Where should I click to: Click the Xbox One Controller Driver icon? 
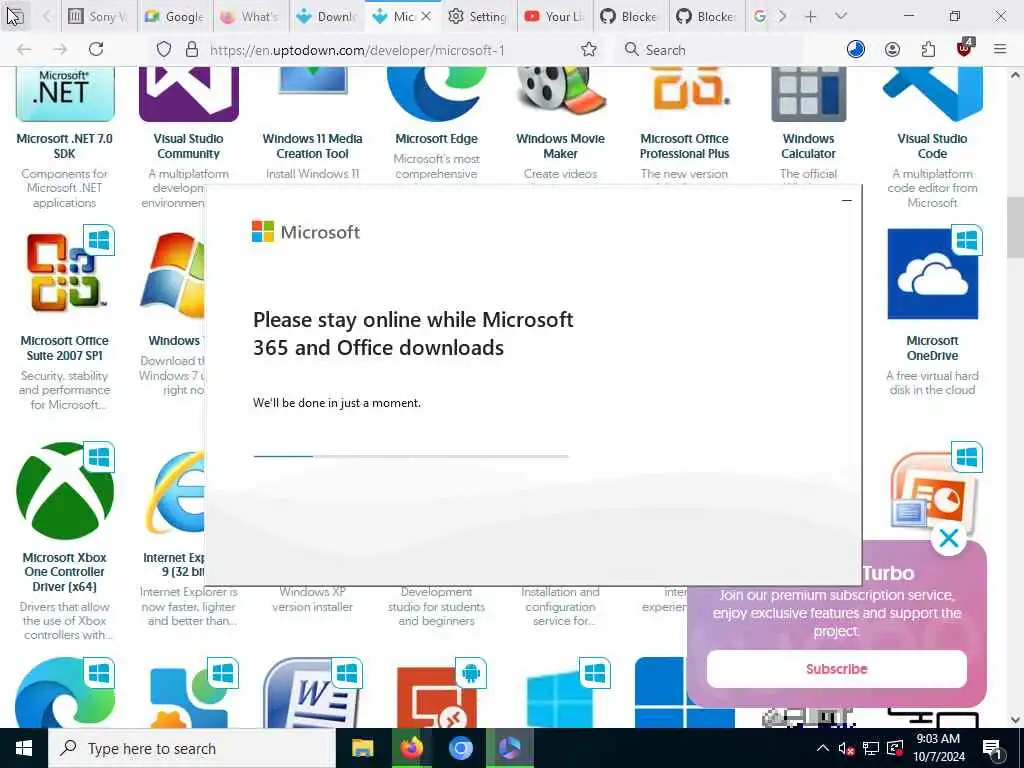pos(65,491)
